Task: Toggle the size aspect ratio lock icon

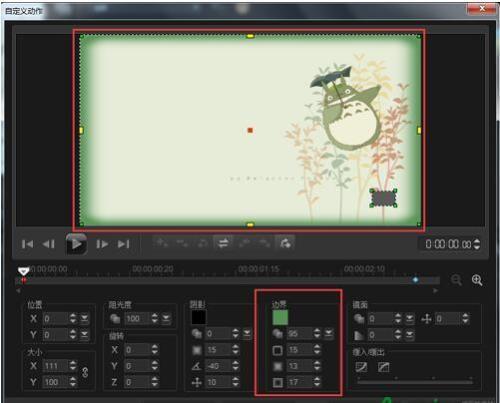Action: pos(85,372)
